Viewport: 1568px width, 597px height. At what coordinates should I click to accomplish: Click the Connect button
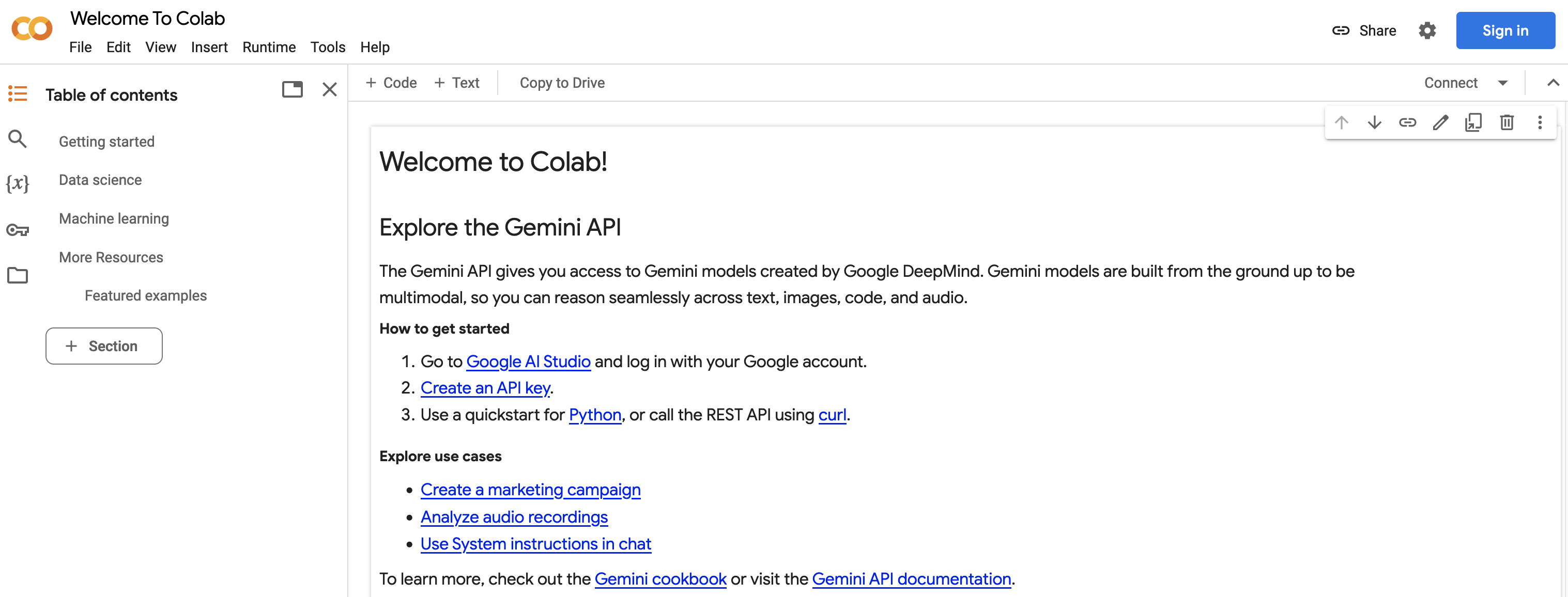coord(1451,83)
